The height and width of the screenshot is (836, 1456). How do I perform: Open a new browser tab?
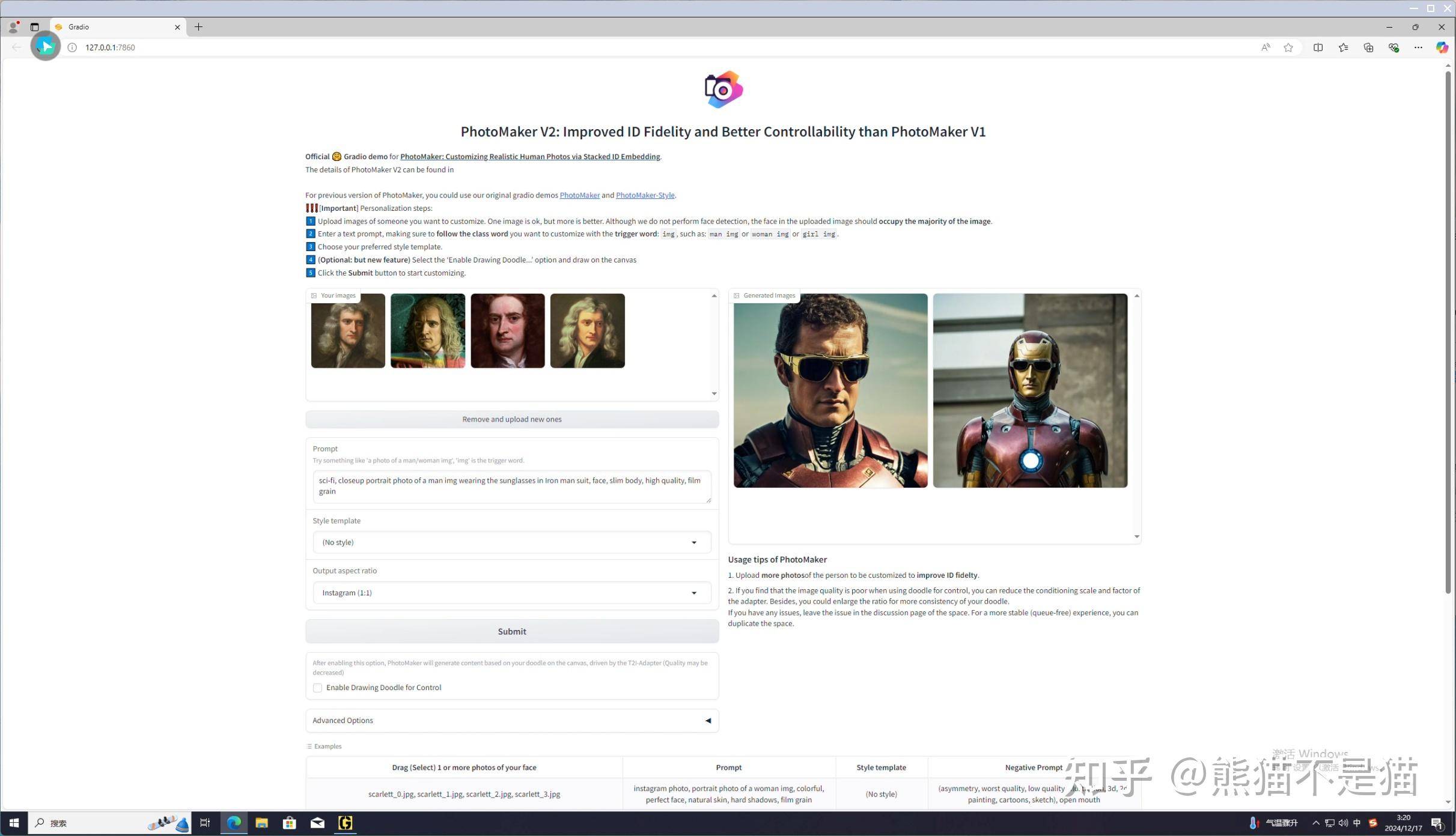198,27
